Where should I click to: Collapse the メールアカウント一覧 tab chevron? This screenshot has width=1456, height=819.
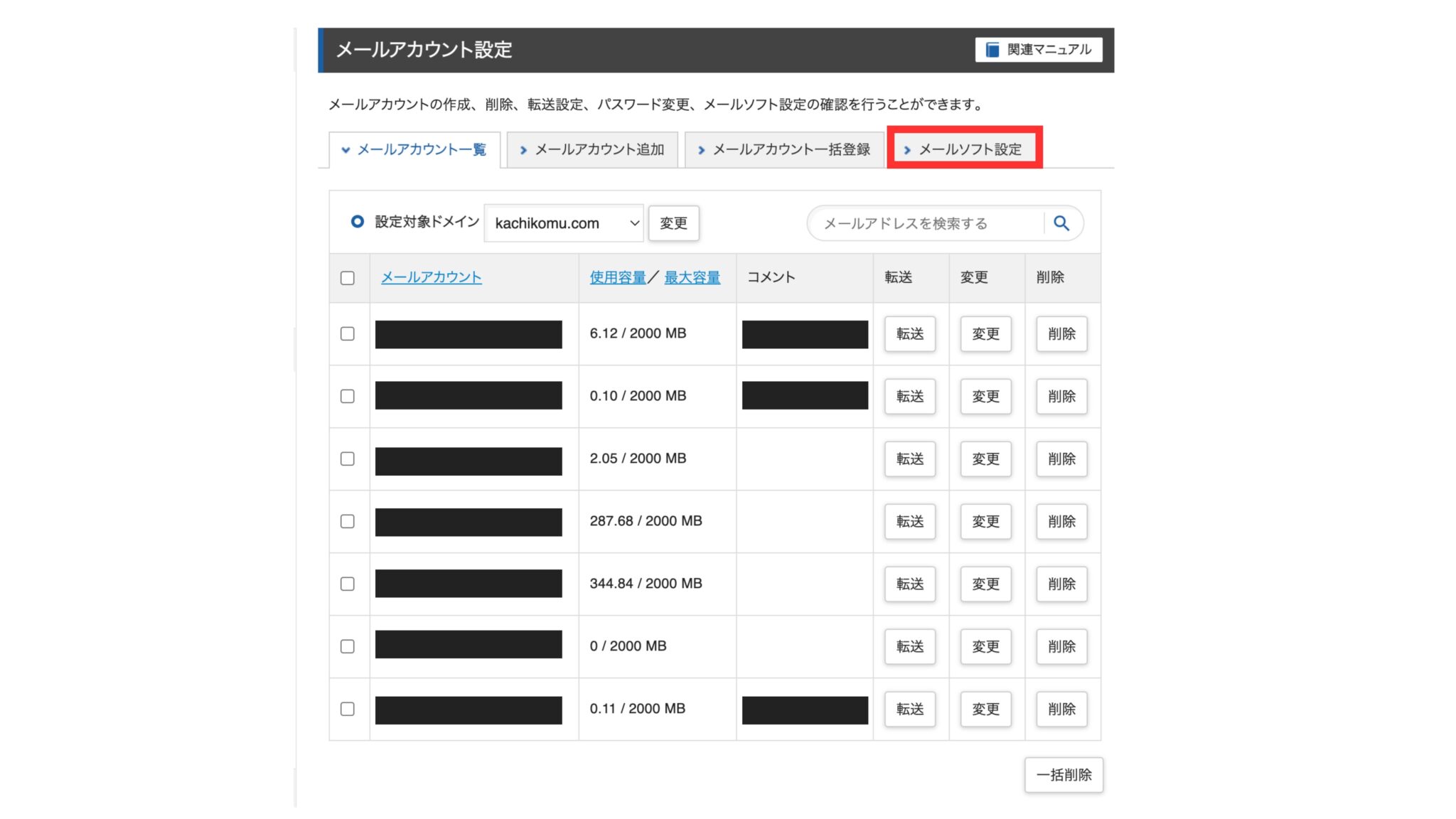click(346, 150)
